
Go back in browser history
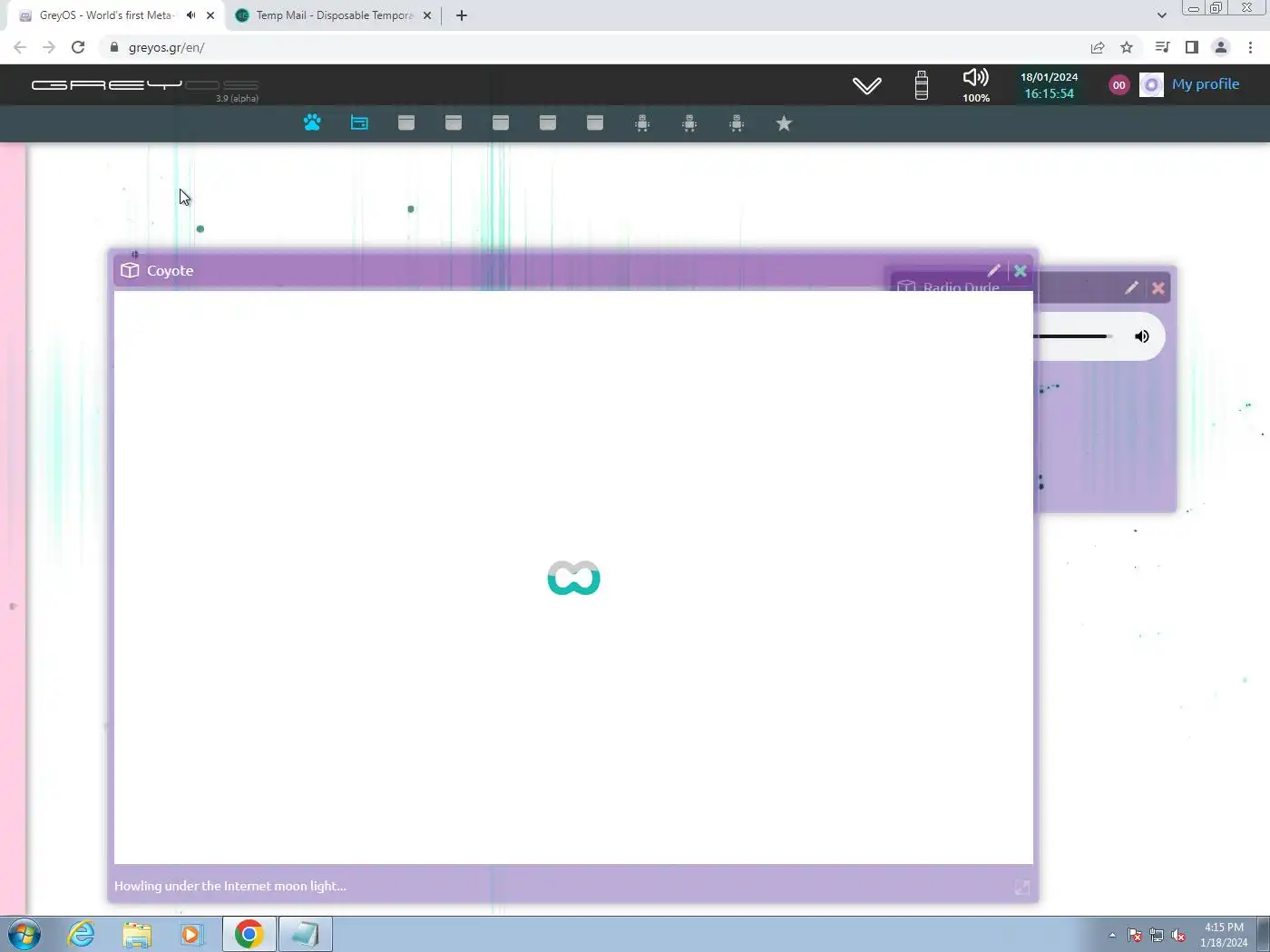[x=20, y=47]
